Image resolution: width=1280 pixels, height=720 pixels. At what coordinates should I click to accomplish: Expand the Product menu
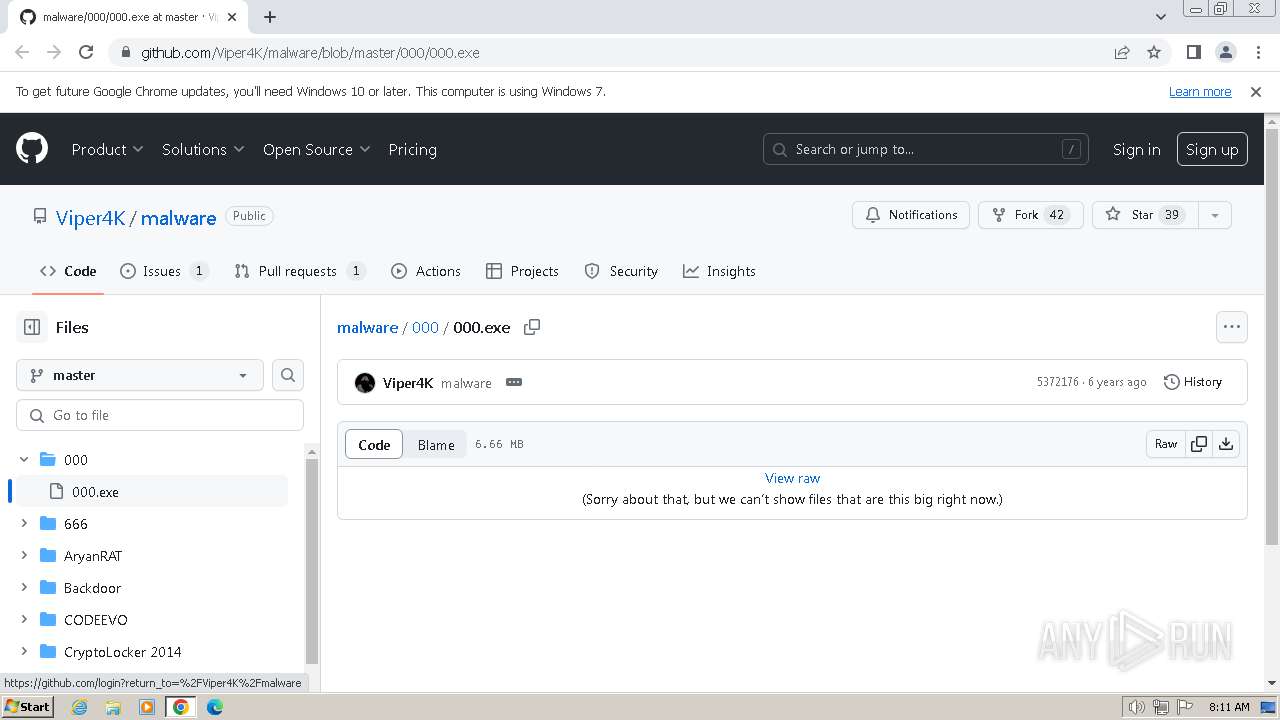tap(108, 149)
